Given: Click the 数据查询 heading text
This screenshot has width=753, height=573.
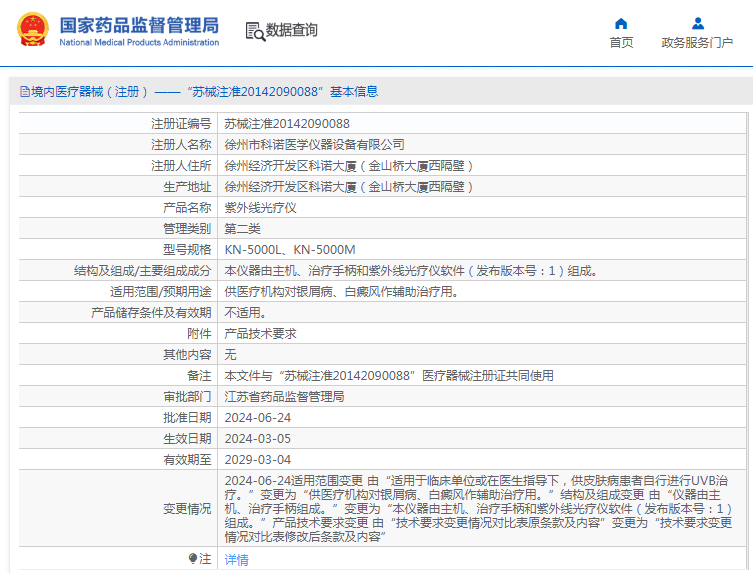Looking at the screenshot, I should tap(291, 31).
